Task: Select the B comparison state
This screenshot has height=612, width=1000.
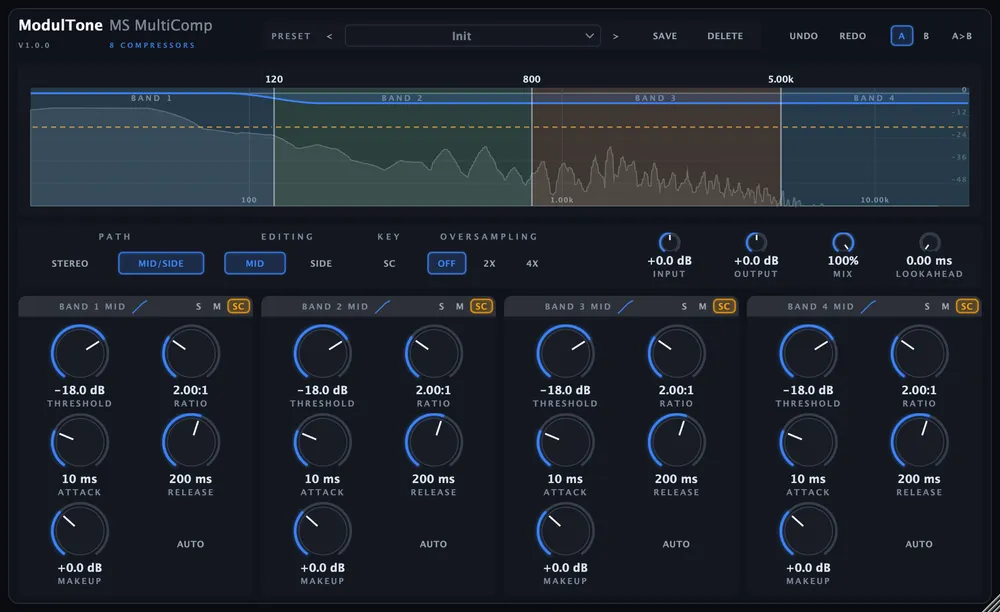Action: pyautogui.click(x=926, y=36)
